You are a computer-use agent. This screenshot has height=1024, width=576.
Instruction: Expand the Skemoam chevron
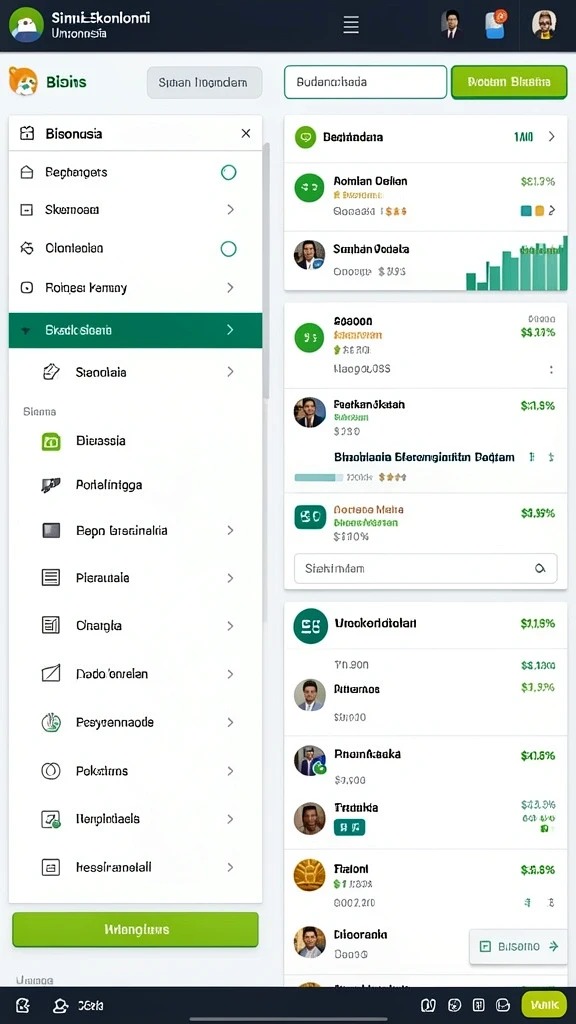[x=230, y=210]
